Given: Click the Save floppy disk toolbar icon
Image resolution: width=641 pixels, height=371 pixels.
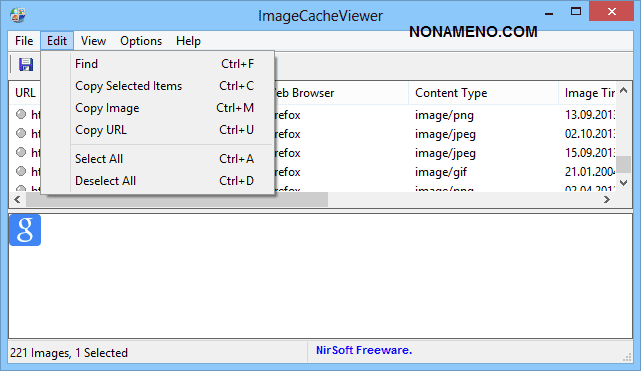Looking at the screenshot, I should [x=26, y=65].
